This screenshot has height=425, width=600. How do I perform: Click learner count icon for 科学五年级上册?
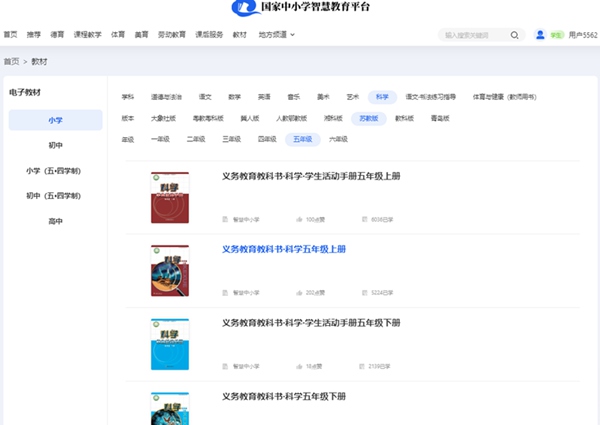click(364, 293)
